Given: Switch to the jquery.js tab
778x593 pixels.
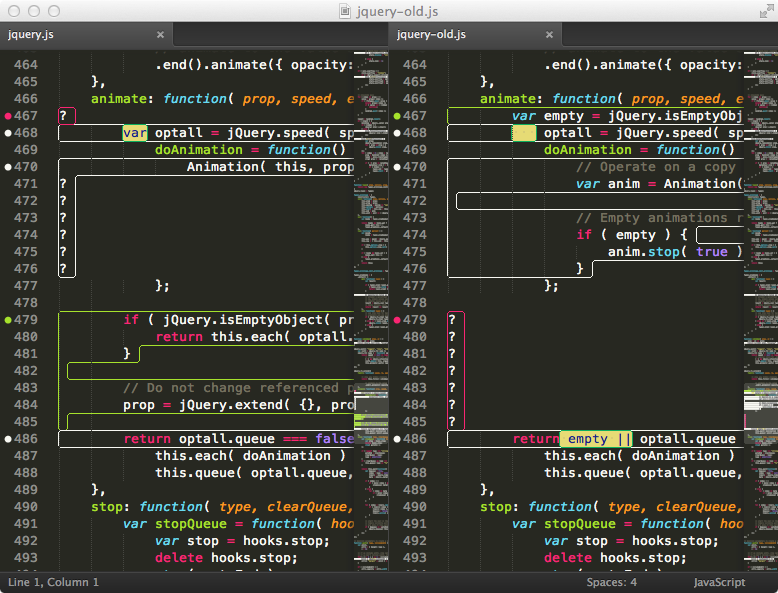Looking at the screenshot, I should tap(85, 35).
